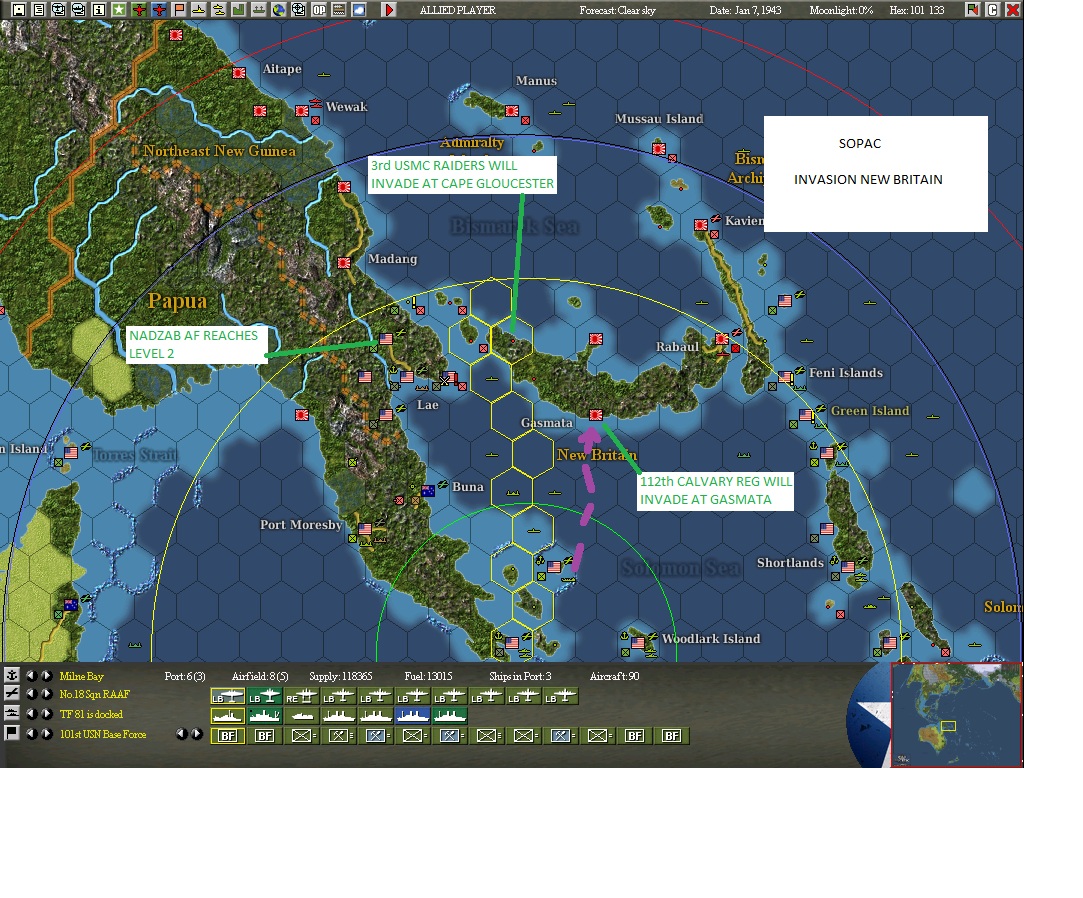
Task: Show previous air unit before No.18 Sqn RAAF
Action: click(32, 694)
